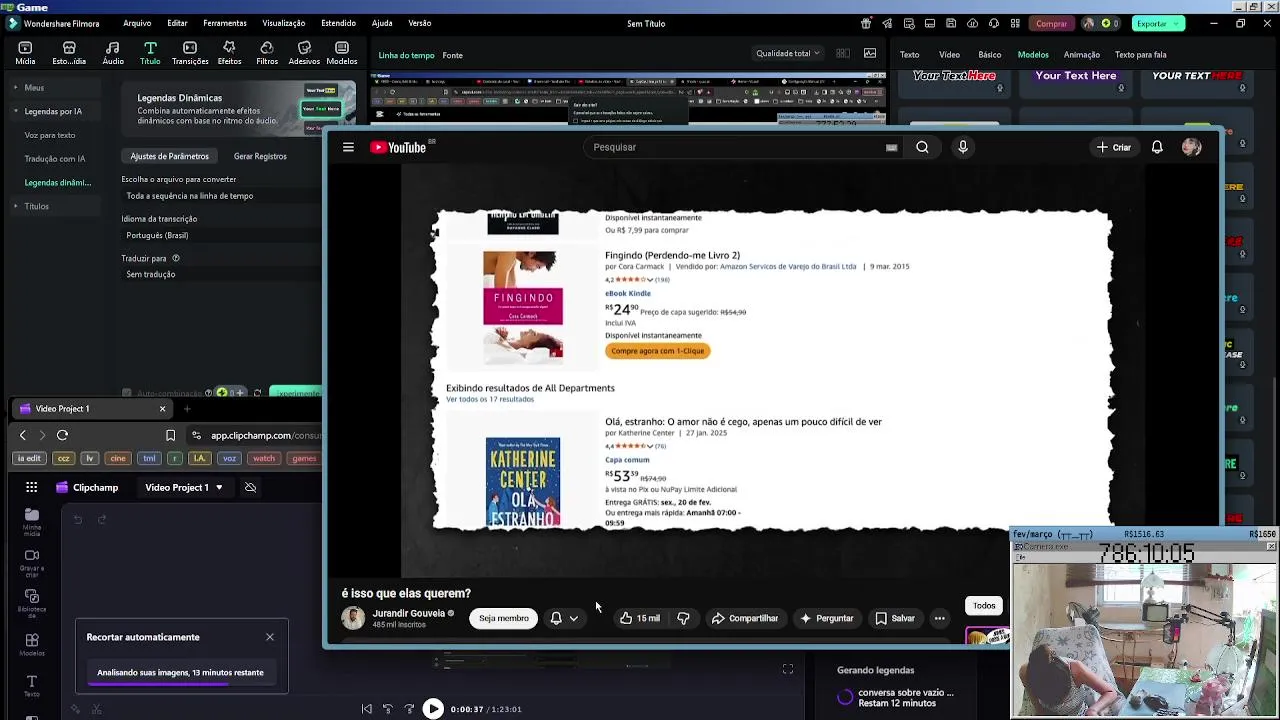Click the Clipchamp Gravar e criar camera icon
Image resolution: width=1280 pixels, height=720 pixels.
click(32, 555)
